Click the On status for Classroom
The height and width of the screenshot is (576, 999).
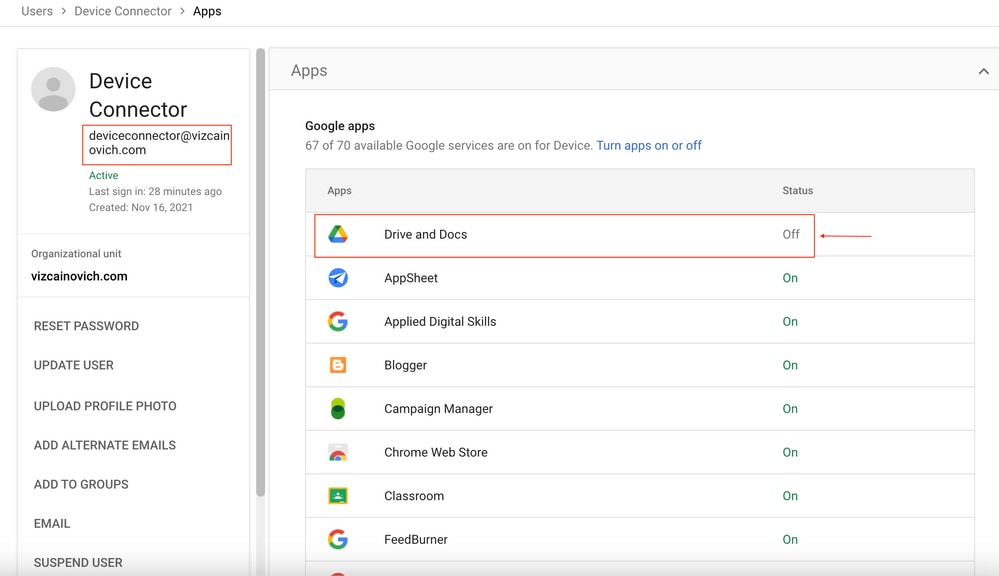pos(790,496)
